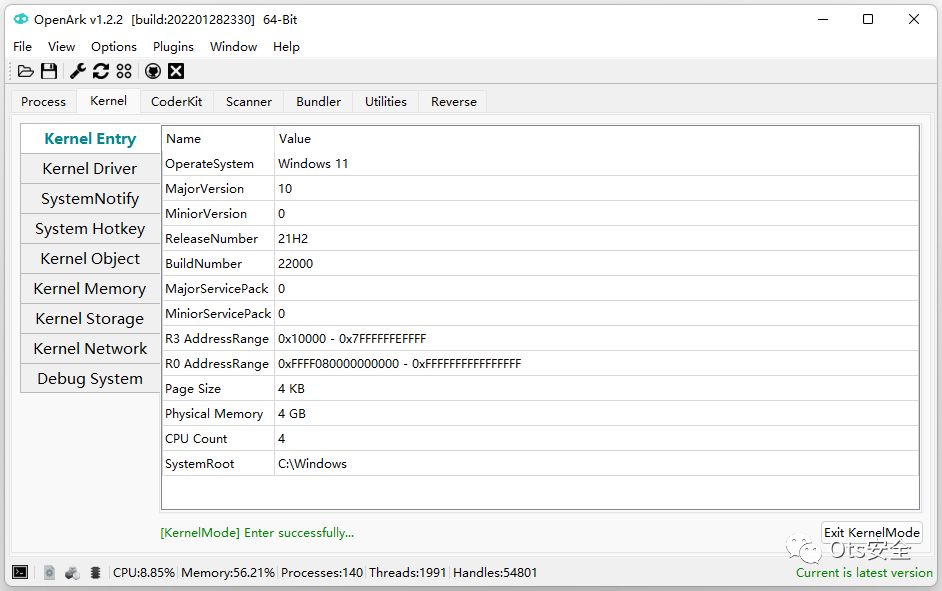Open the Plugins menu

point(173,47)
